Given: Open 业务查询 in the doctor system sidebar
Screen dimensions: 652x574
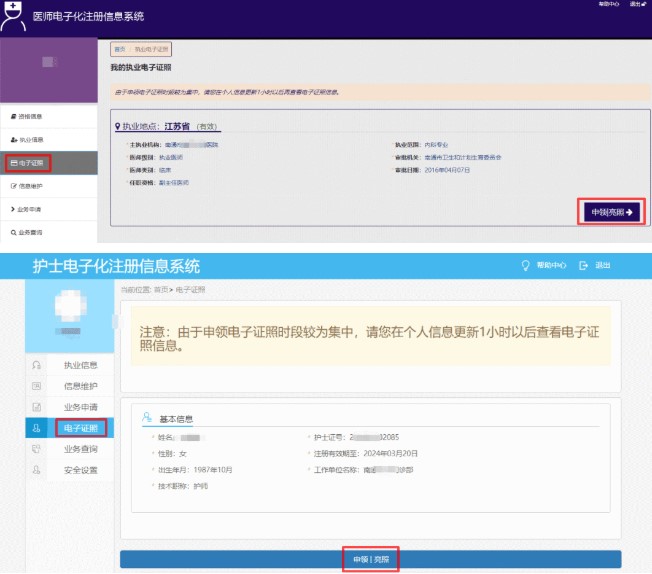Looking at the screenshot, I should pos(30,232).
